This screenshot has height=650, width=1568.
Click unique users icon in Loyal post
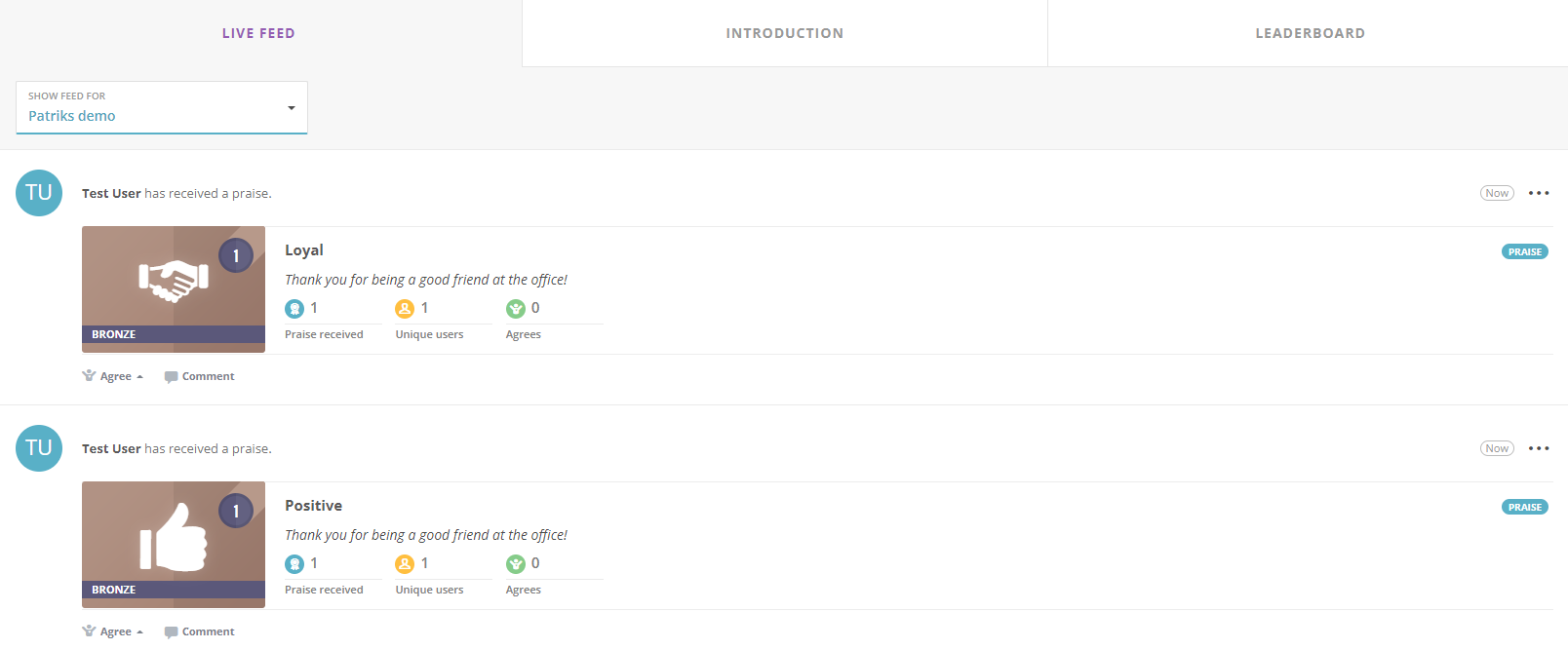pos(405,309)
